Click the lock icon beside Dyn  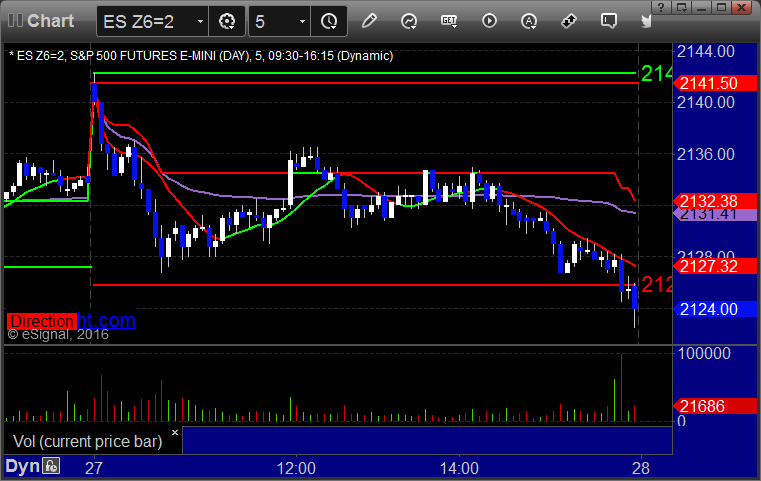(51, 466)
